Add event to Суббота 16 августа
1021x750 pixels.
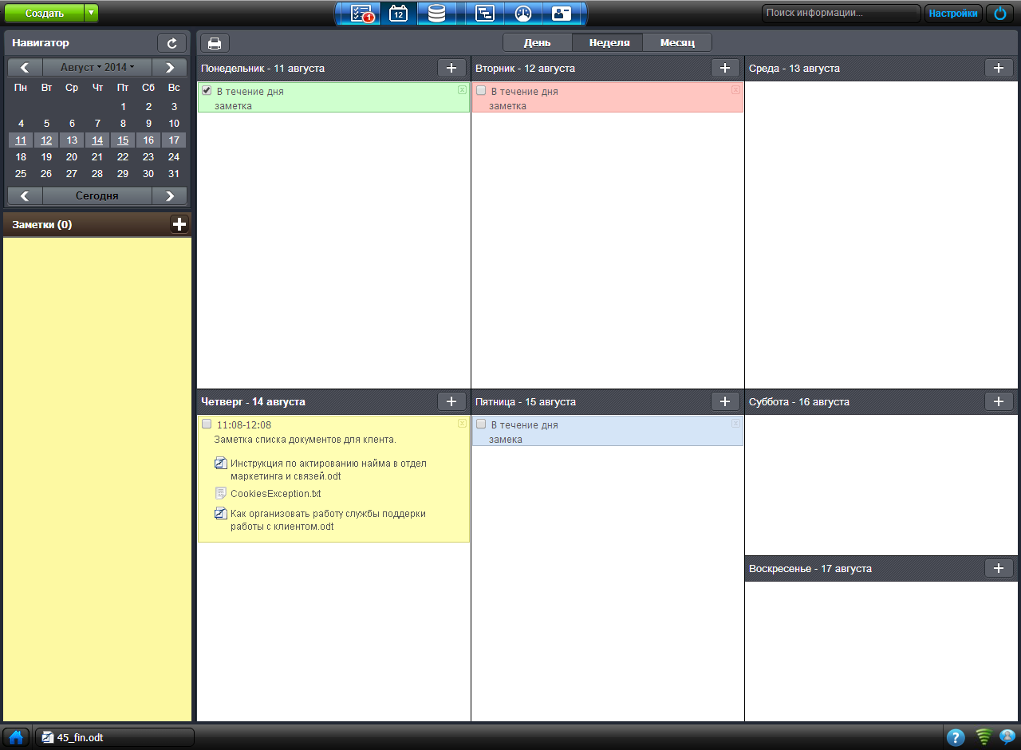(x=998, y=402)
